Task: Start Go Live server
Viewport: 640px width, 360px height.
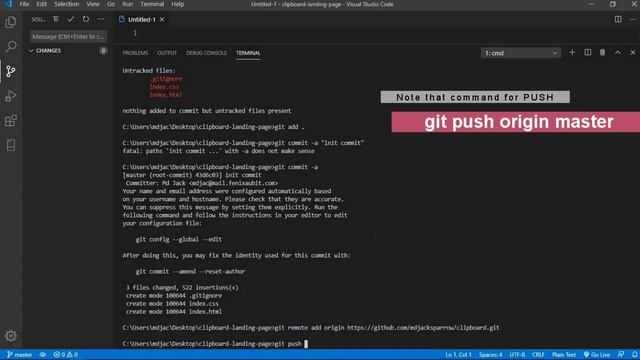Action: click(597, 355)
